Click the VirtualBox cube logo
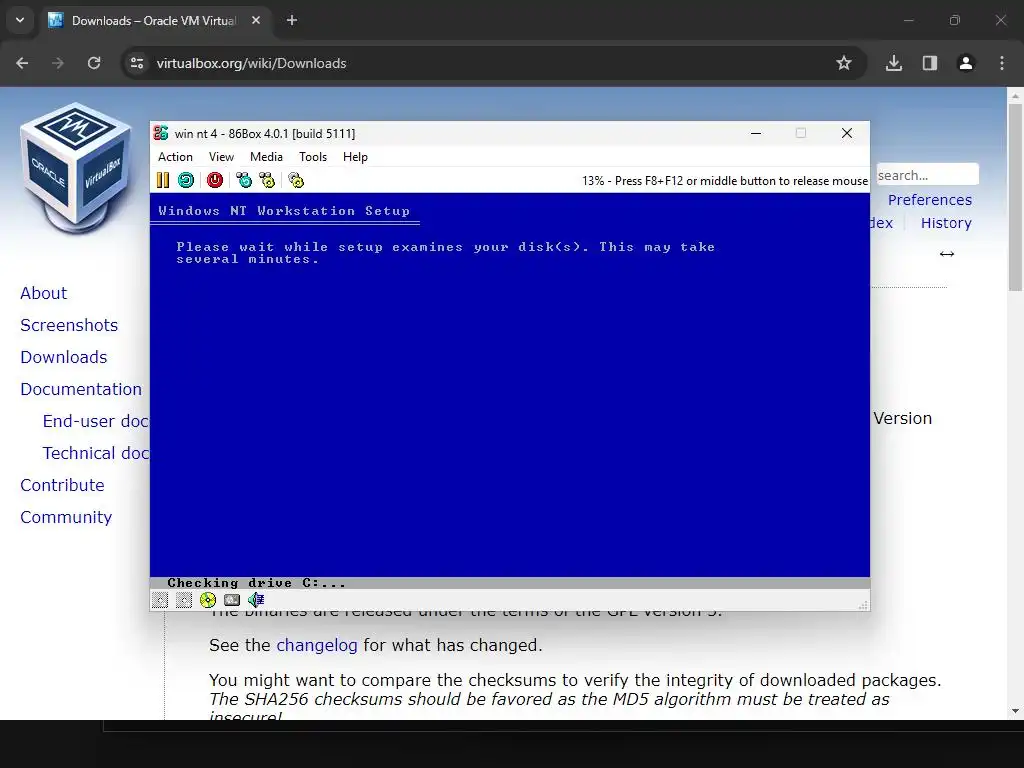Image resolution: width=1024 pixels, height=768 pixels. (75, 168)
